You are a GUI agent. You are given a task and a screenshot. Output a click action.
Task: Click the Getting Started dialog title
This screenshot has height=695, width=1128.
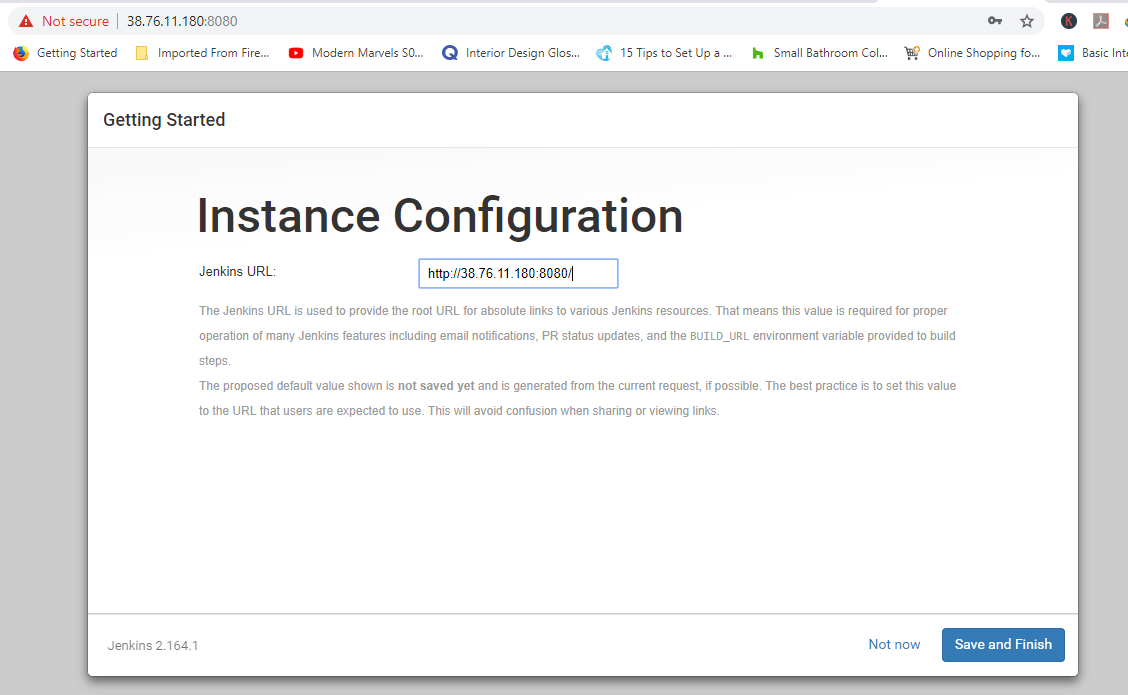(164, 119)
